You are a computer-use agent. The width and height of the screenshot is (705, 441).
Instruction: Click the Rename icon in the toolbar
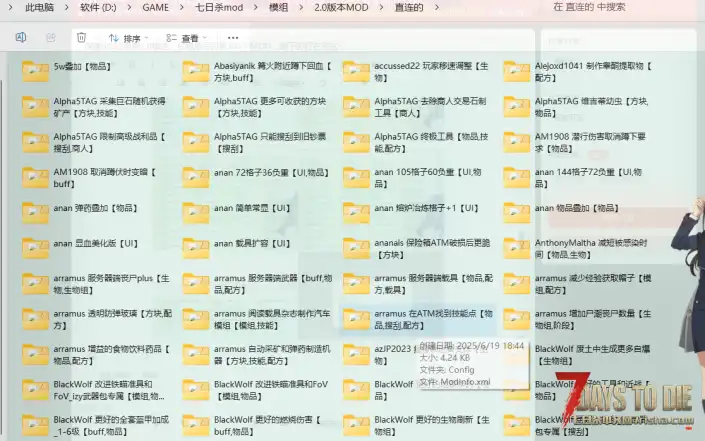(x=21, y=37)
